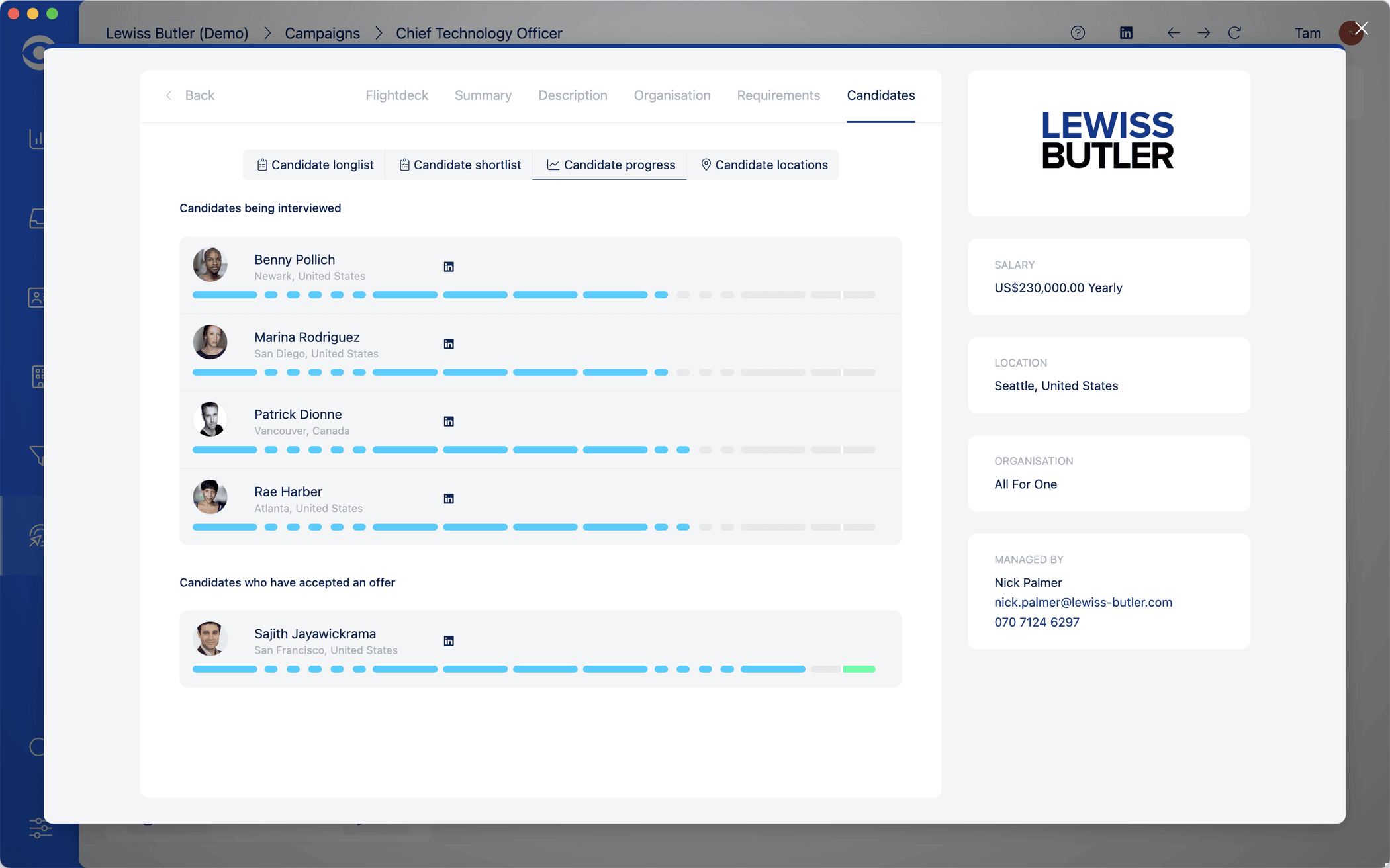
Task: Open Marina Rodriguez's LinkedIn icon
Action: click(x=449, y=344)
